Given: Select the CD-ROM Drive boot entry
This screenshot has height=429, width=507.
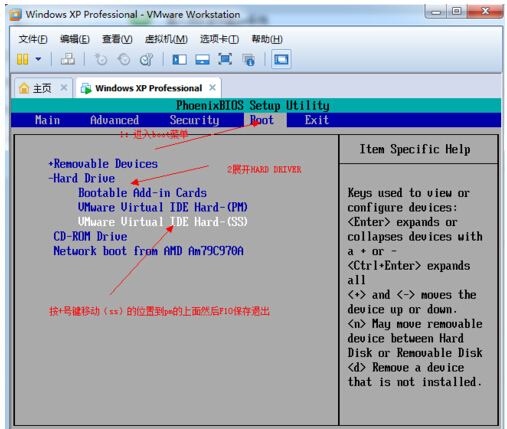Looking at the screenshot, I should click(90, 236).
